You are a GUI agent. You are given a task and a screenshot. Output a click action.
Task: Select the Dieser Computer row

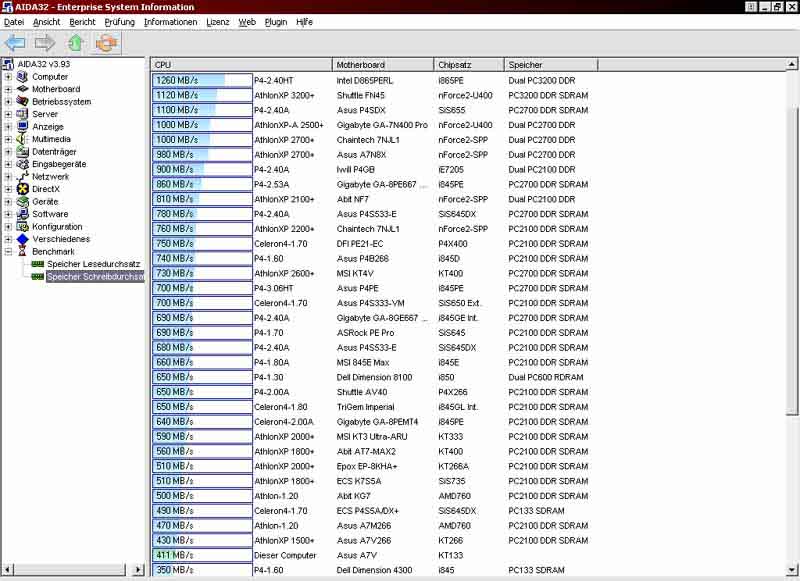tap(374, 555)
